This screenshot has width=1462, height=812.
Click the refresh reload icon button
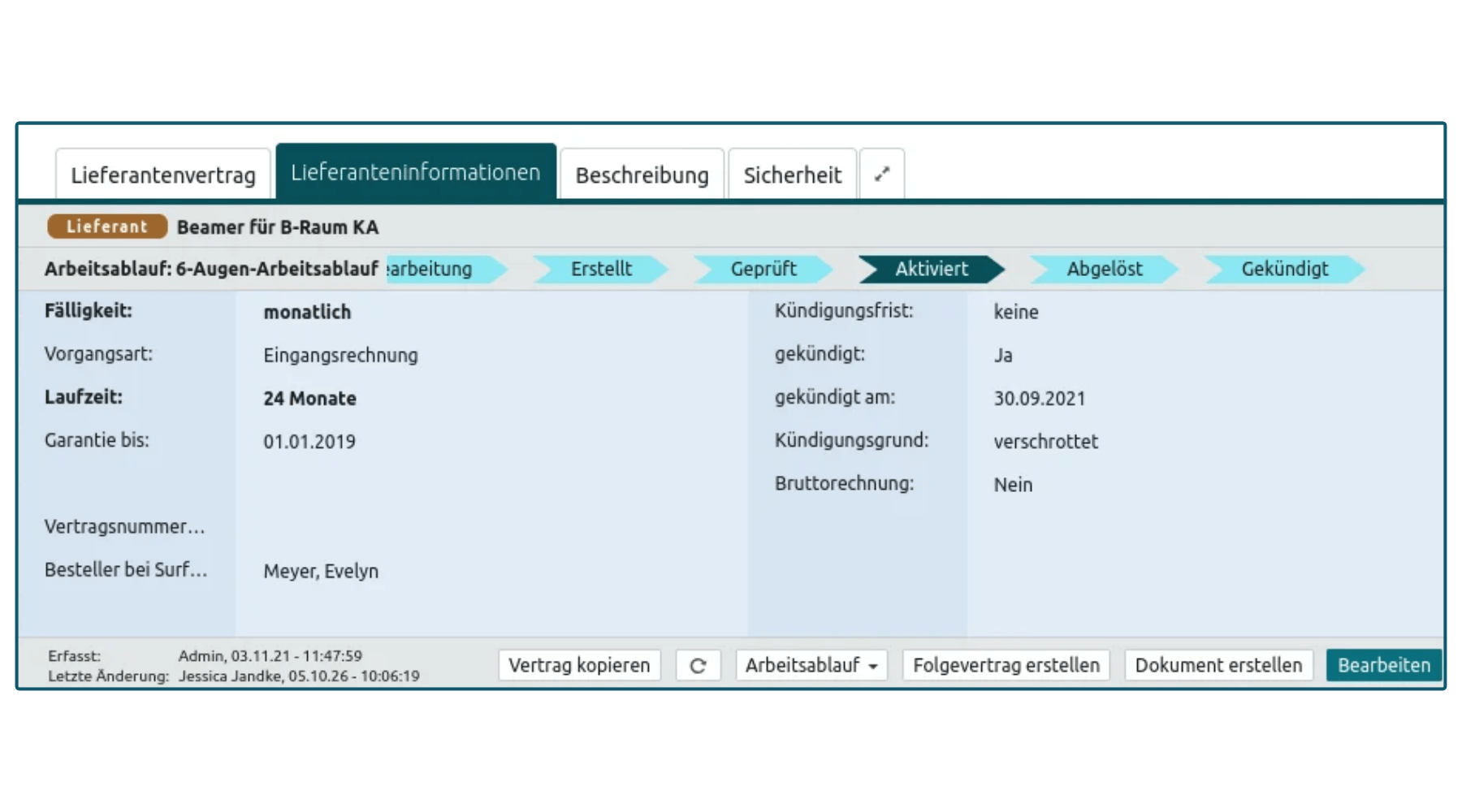pos(698,666)
